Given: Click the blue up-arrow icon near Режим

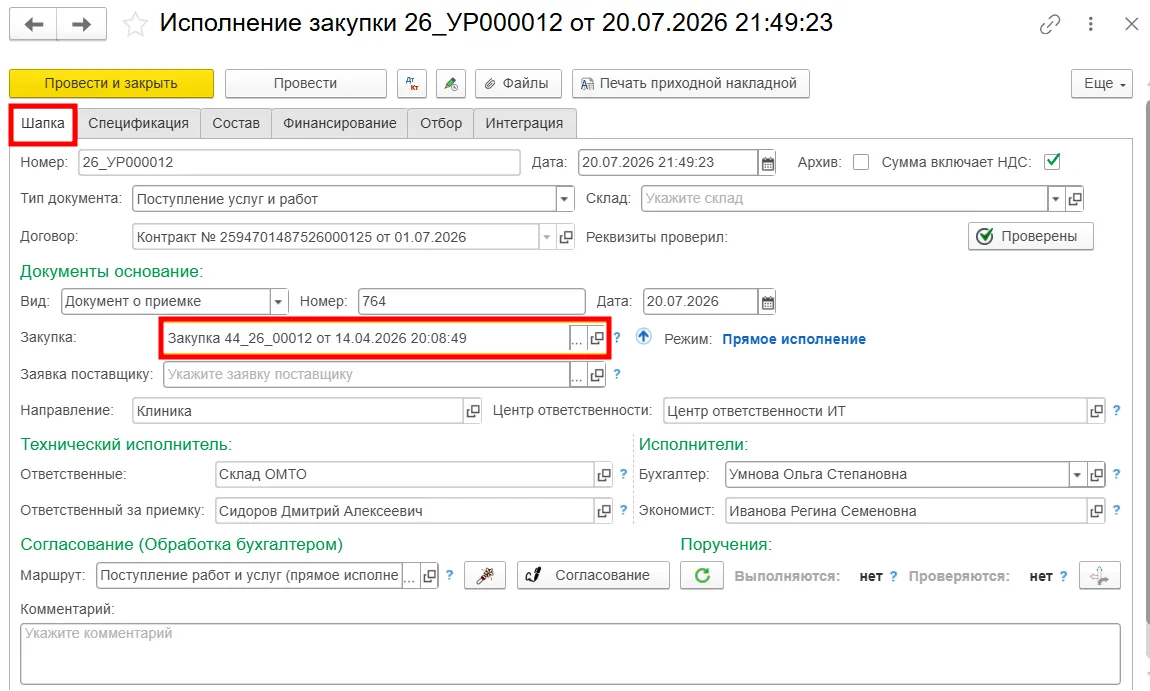Looking at the screenshot, I should [643, 337].
